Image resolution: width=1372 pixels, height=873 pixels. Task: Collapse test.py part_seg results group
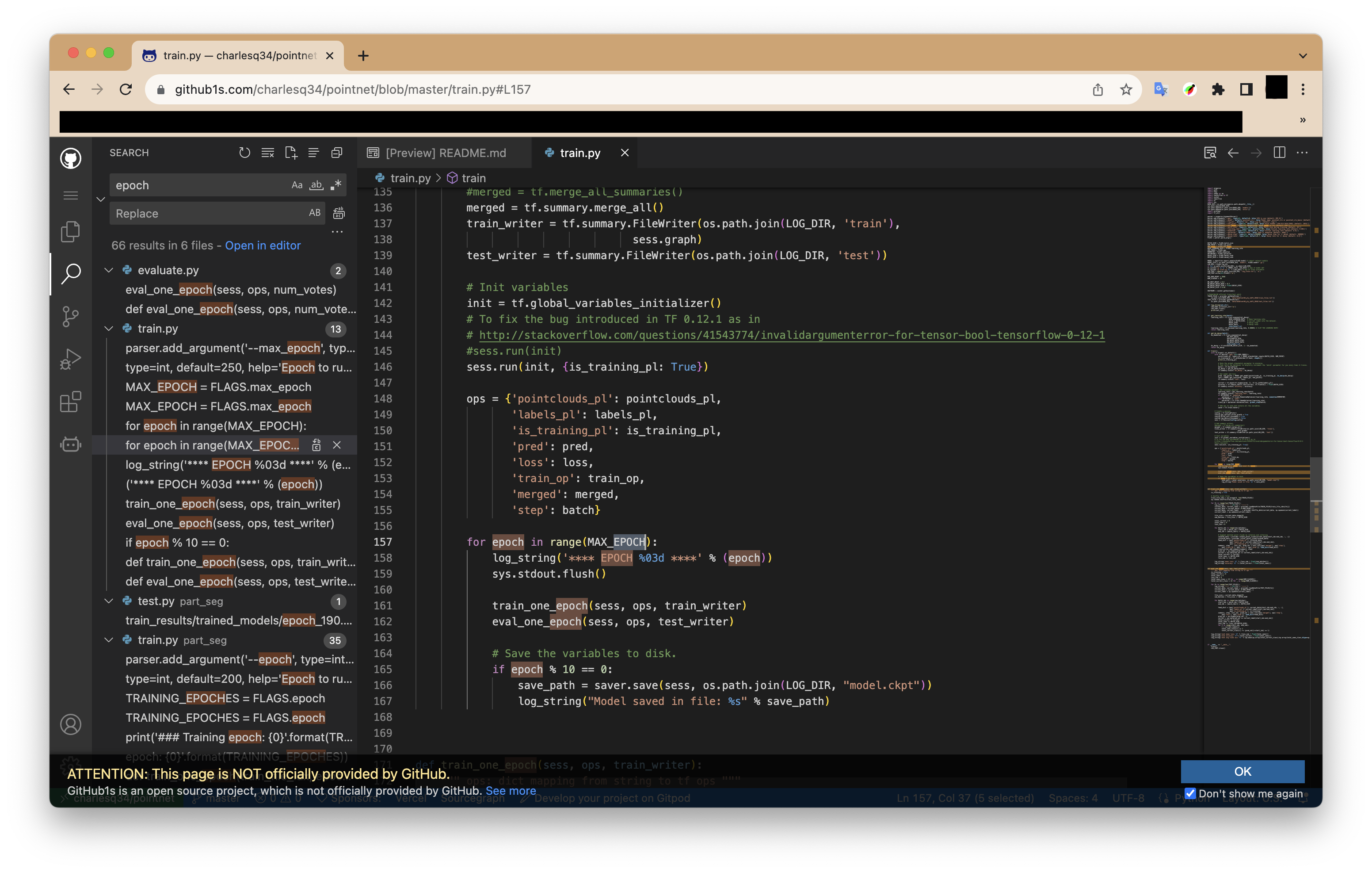point(109,601)
